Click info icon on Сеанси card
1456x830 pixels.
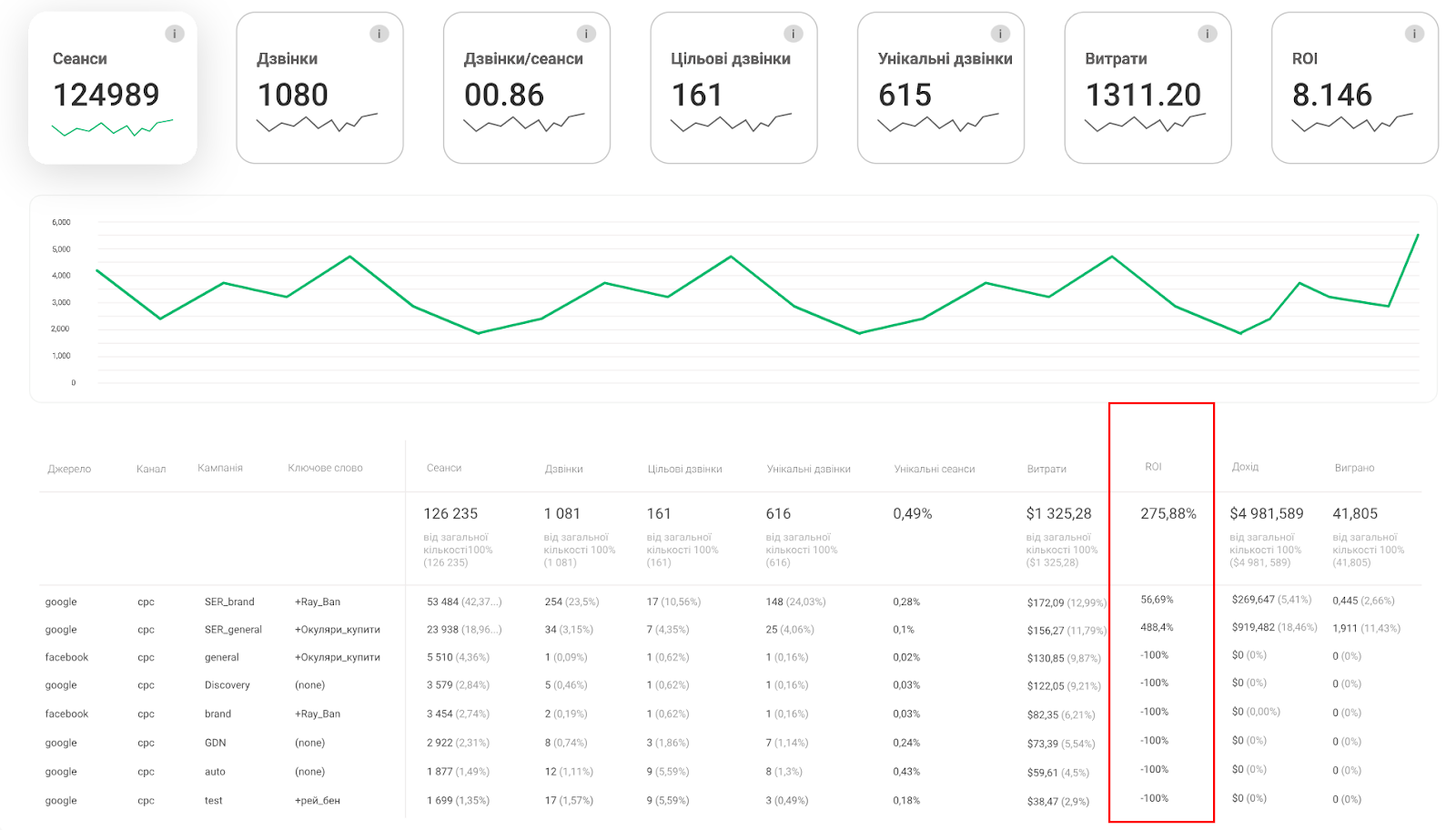pos(175,34)
